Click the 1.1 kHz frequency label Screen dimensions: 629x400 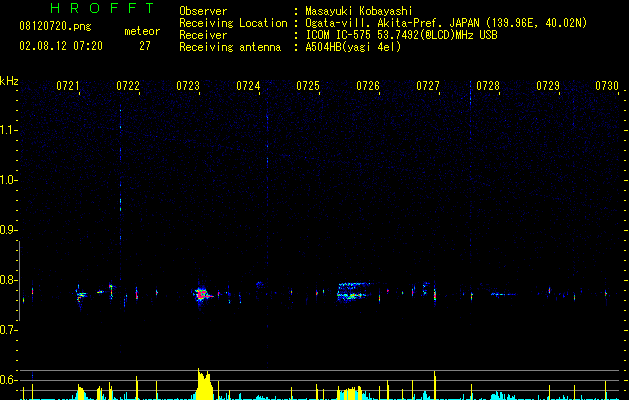pos(8,130)
